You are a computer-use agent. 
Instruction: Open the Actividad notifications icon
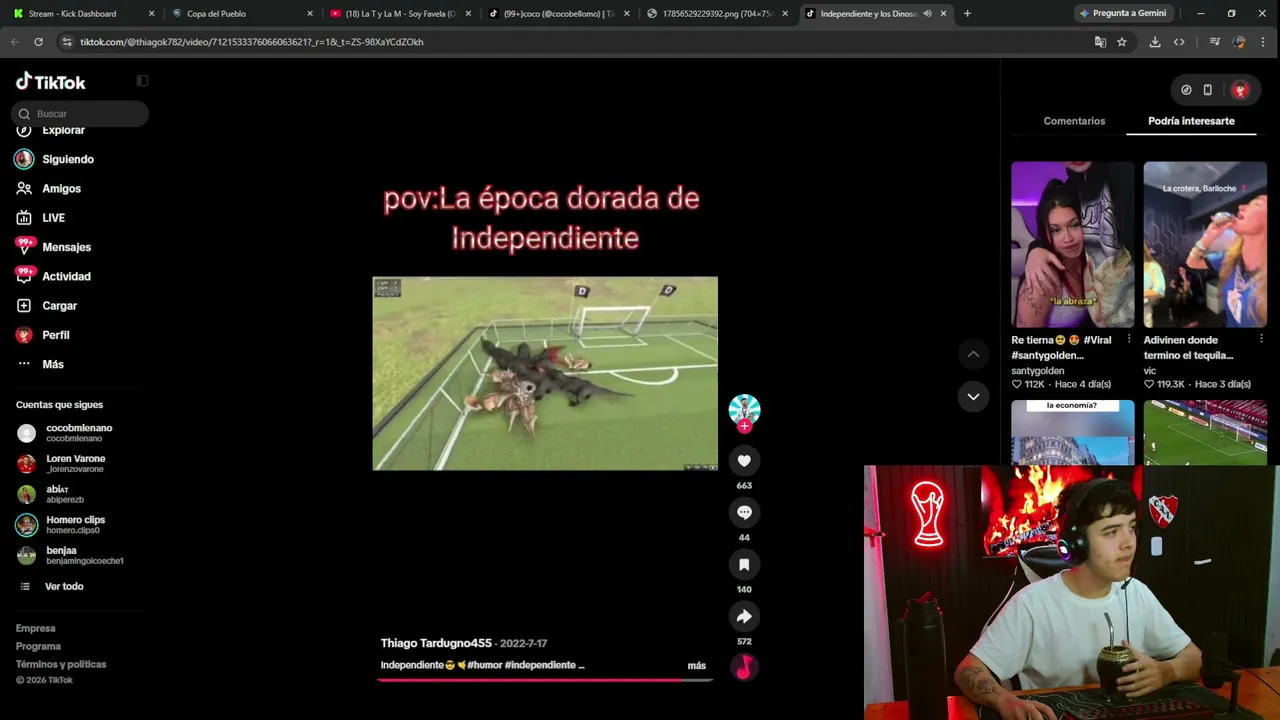[24, 276]
